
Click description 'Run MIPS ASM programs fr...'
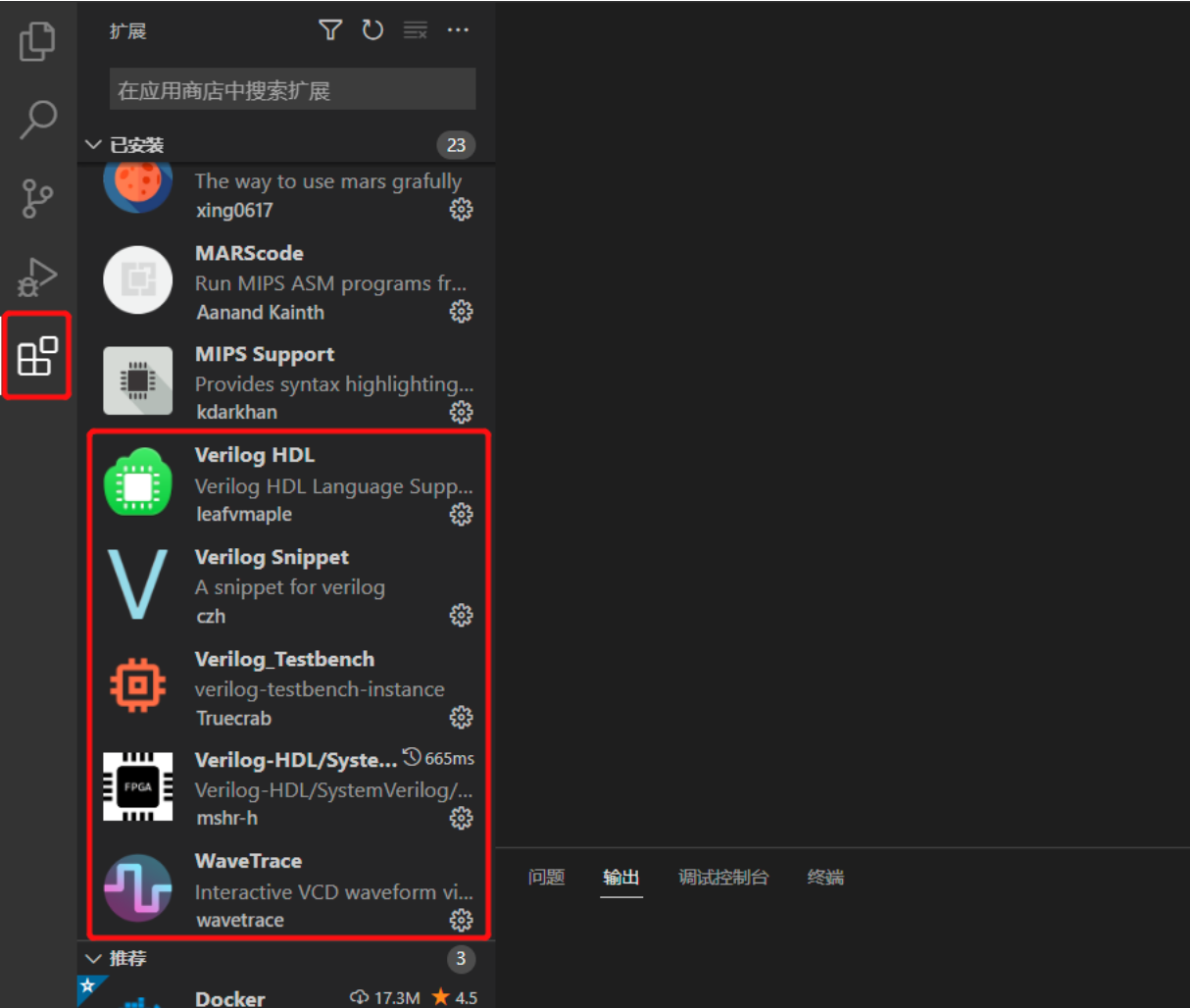tap(330, 283)
